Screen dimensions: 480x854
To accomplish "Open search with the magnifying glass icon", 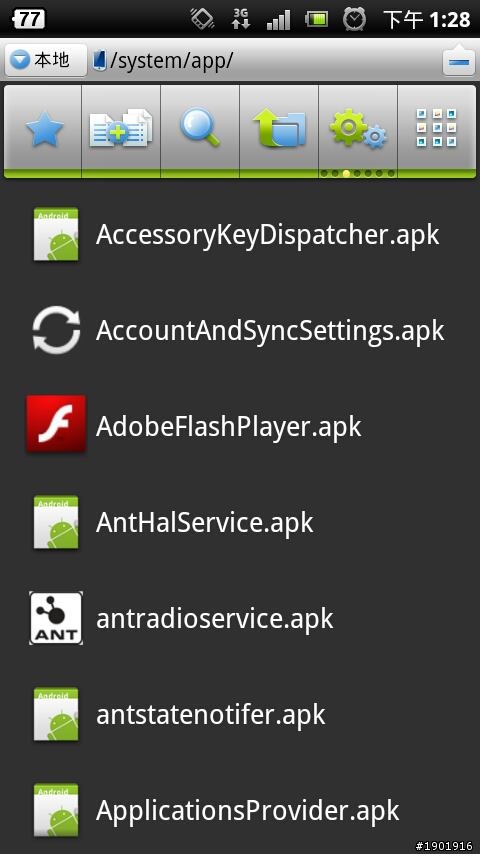I will click(200, 129).
